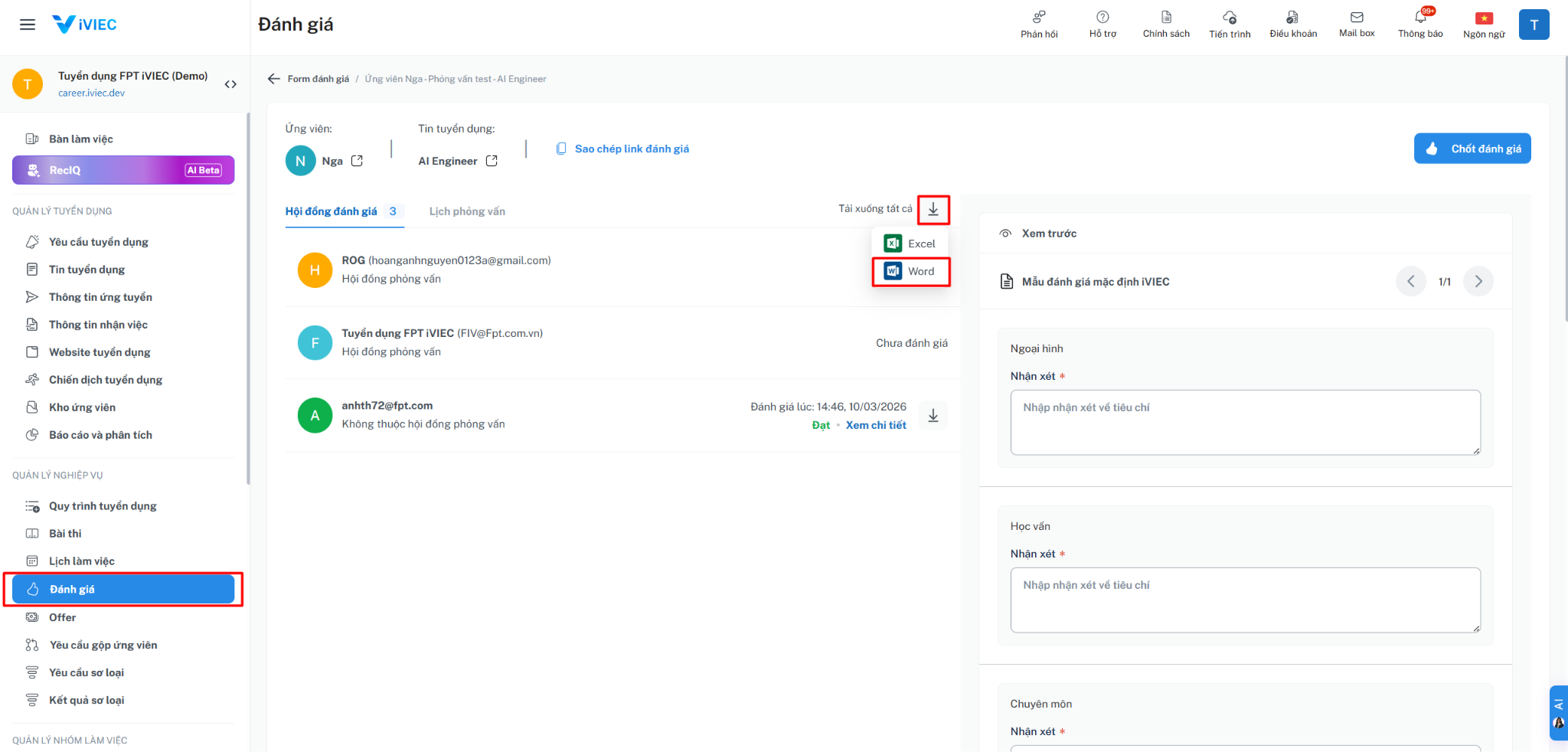Select Excel from the download menu
The width and height of the screenshot is (1568, 752).
pos(911,244)
